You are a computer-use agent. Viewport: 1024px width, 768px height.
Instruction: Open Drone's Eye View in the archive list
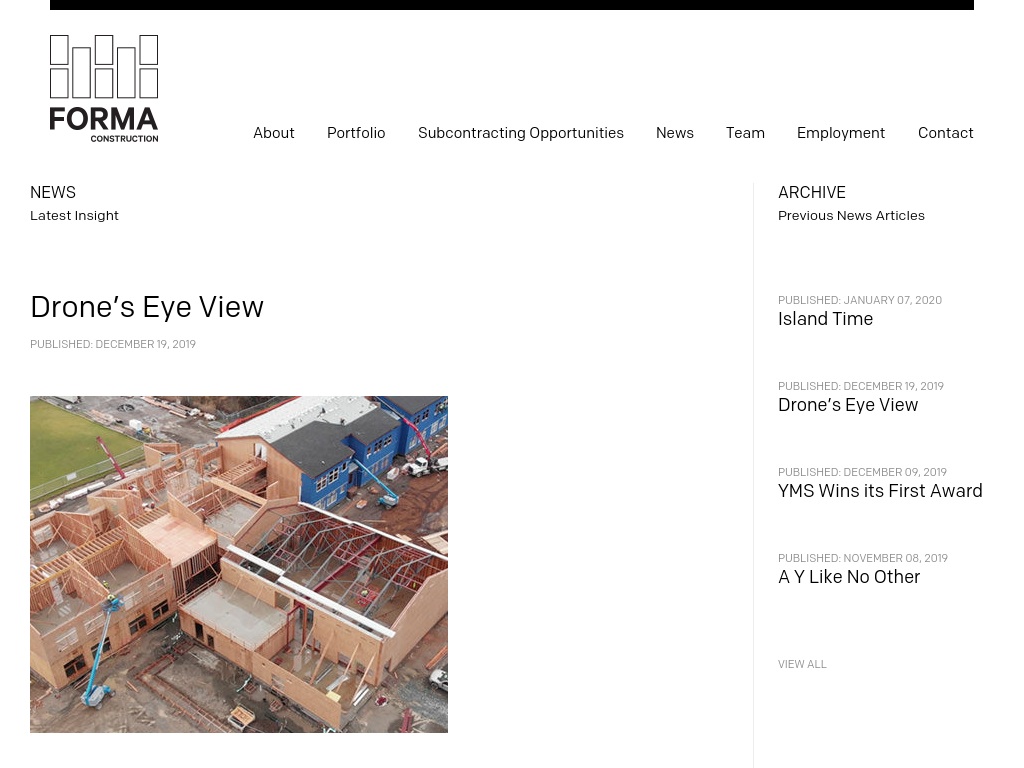tap(848, 405)
